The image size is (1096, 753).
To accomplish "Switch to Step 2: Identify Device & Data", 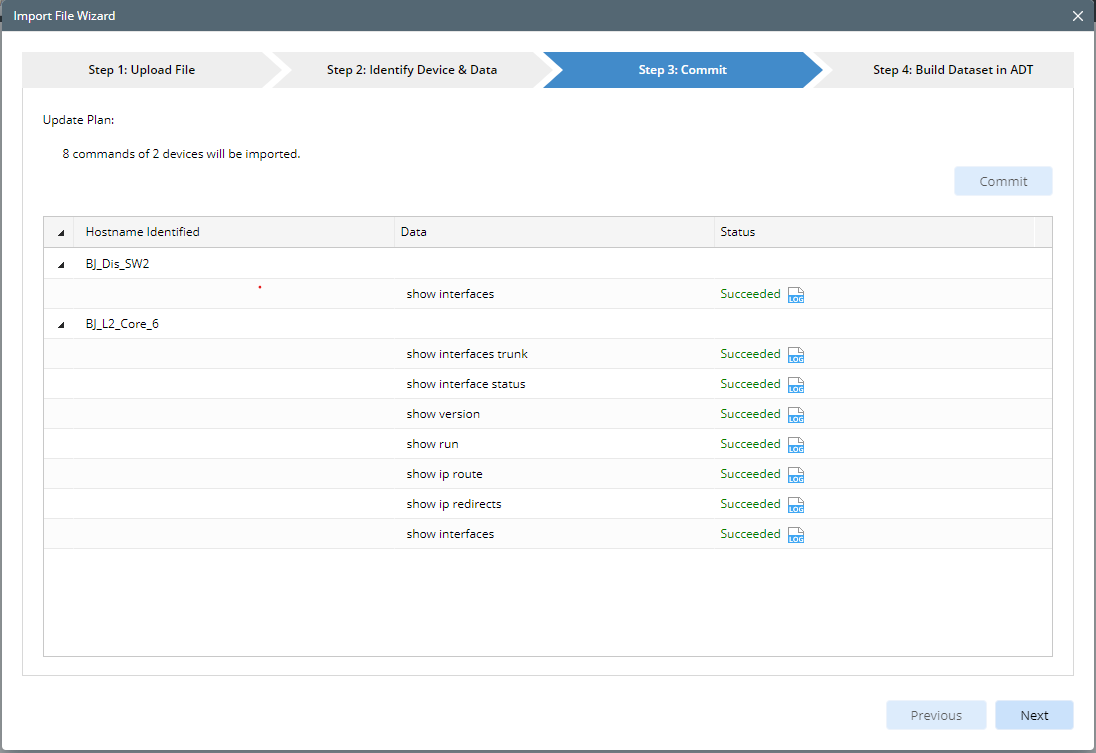I will tap(411, 70).
